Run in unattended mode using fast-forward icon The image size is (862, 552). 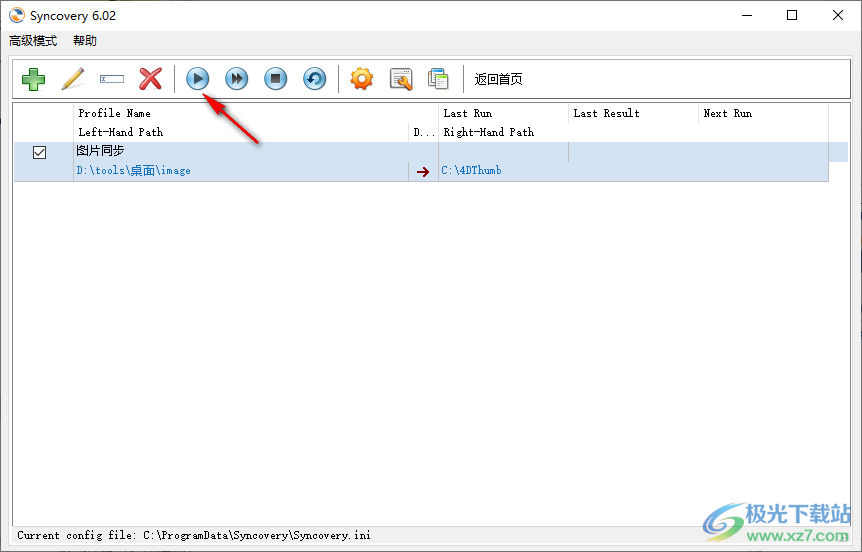pos(236,79)
